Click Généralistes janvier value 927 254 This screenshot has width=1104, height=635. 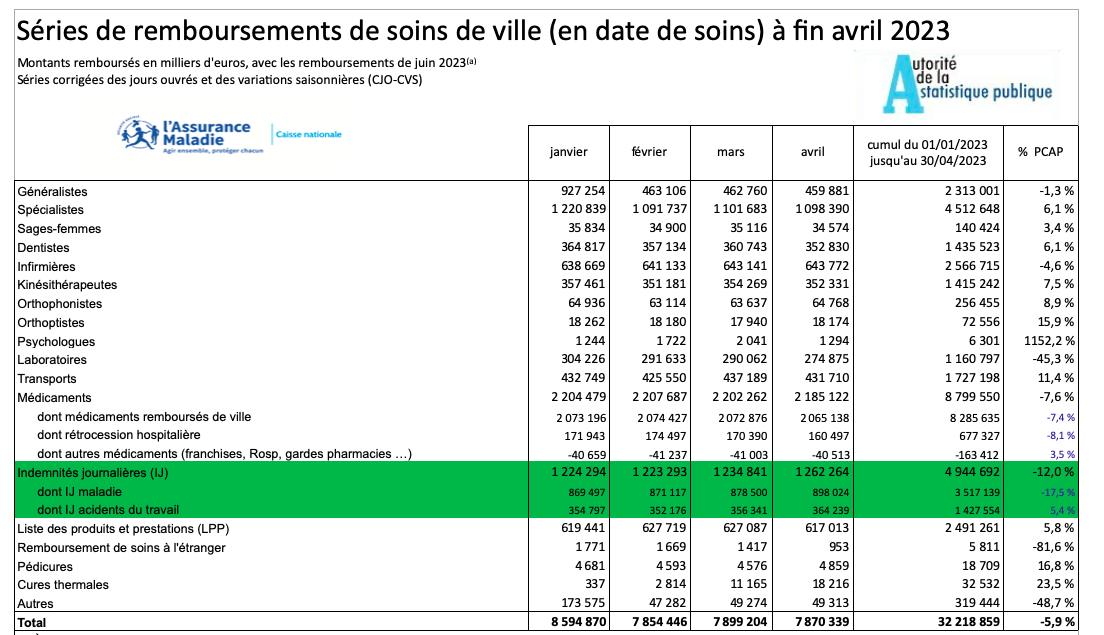(x=582, y=191)
